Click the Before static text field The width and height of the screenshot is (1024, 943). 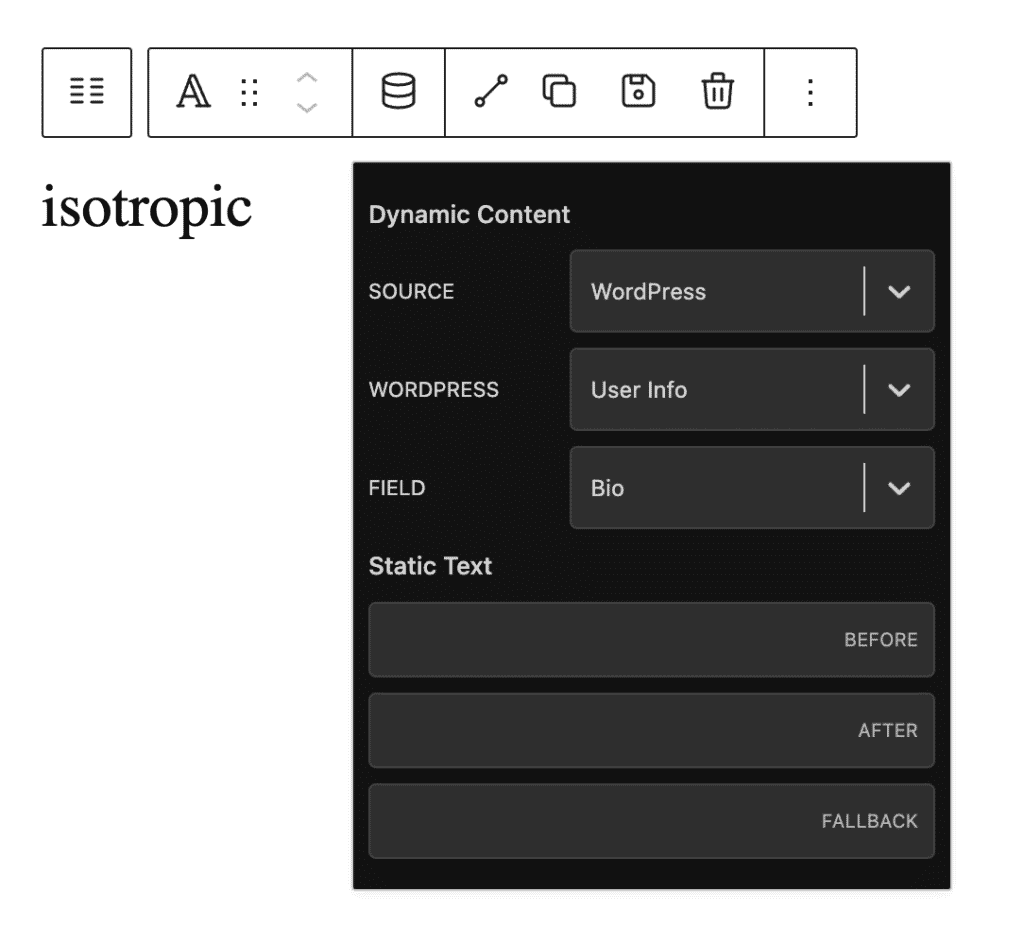coord(652,640)
